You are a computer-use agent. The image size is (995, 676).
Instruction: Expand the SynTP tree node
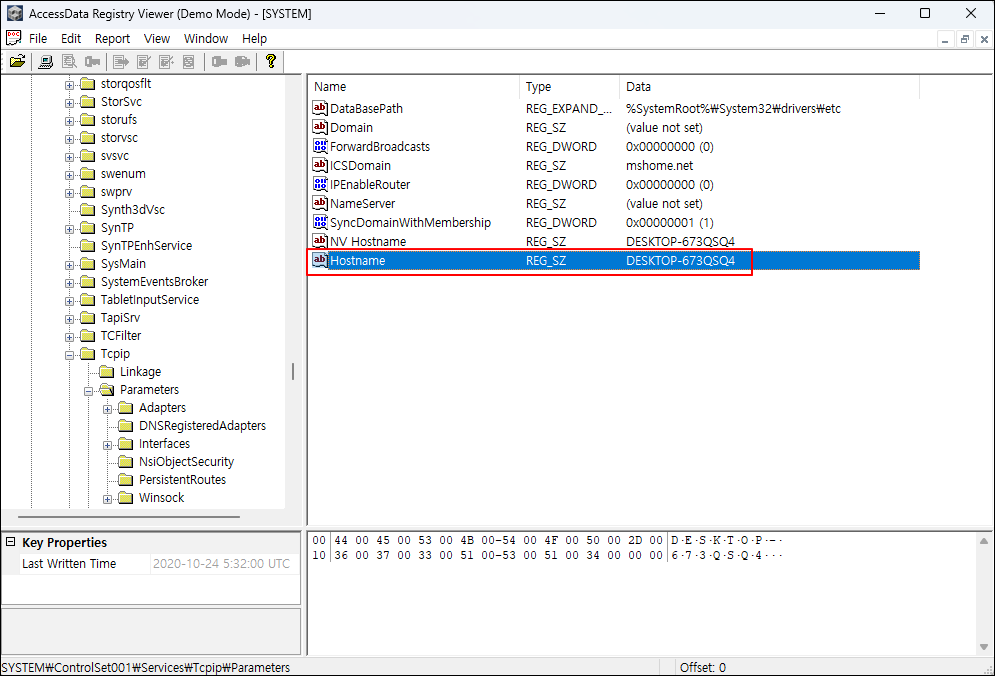[x=69, y=229]
